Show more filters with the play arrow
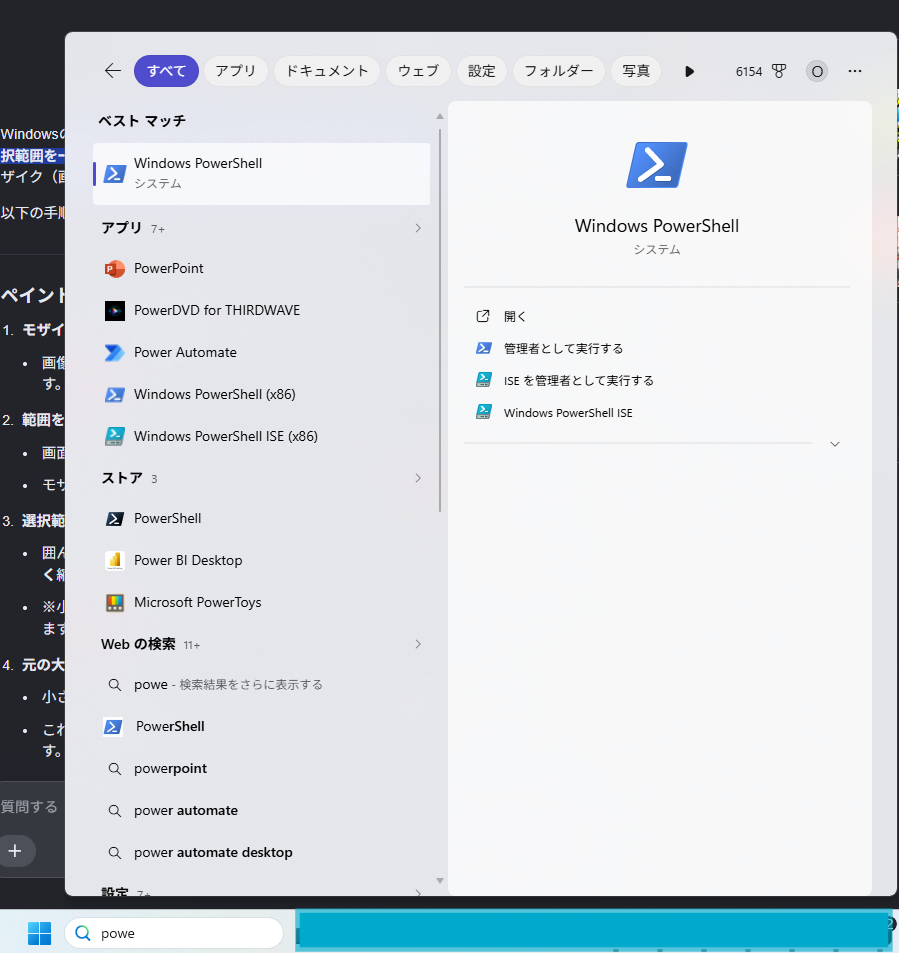899x953 pixels. click(689, 71)
